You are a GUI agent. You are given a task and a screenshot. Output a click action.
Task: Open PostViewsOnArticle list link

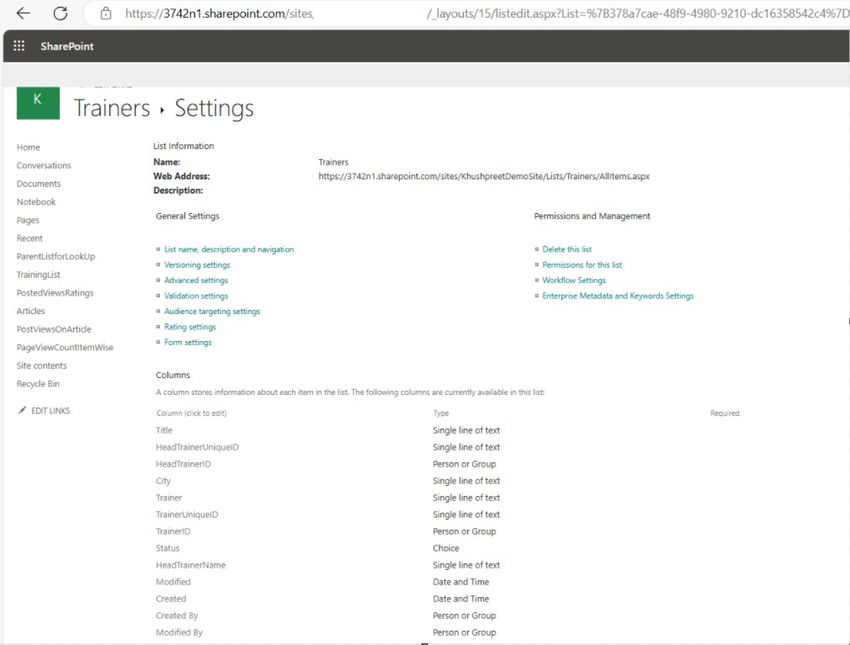click(54, 329)
